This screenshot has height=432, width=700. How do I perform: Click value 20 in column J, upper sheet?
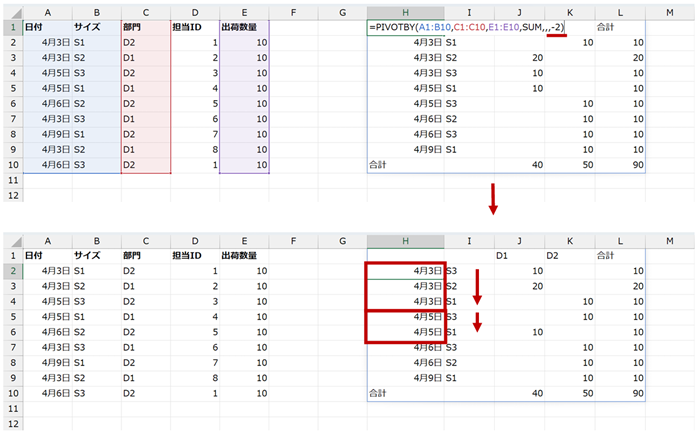pos(519,58)
